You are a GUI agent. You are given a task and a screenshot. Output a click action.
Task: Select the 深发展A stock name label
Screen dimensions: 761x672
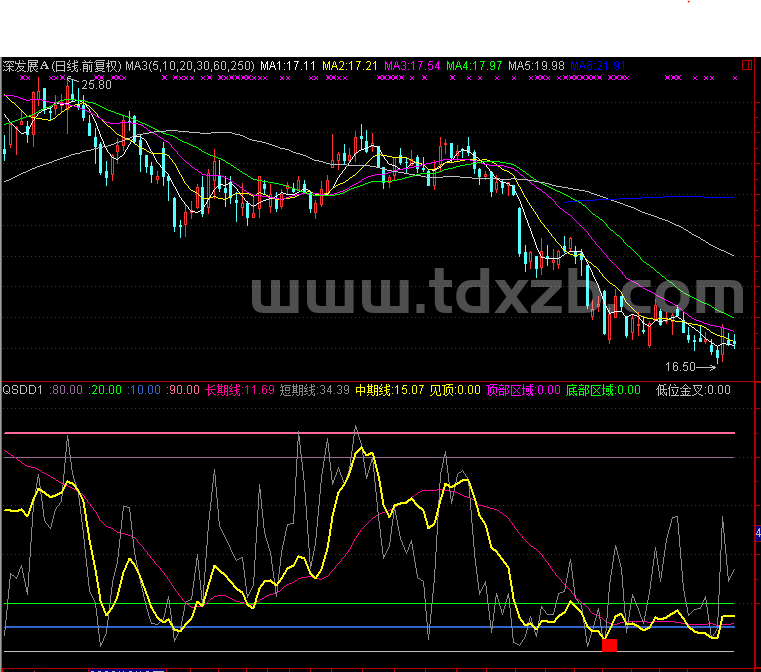click(26, 66)
